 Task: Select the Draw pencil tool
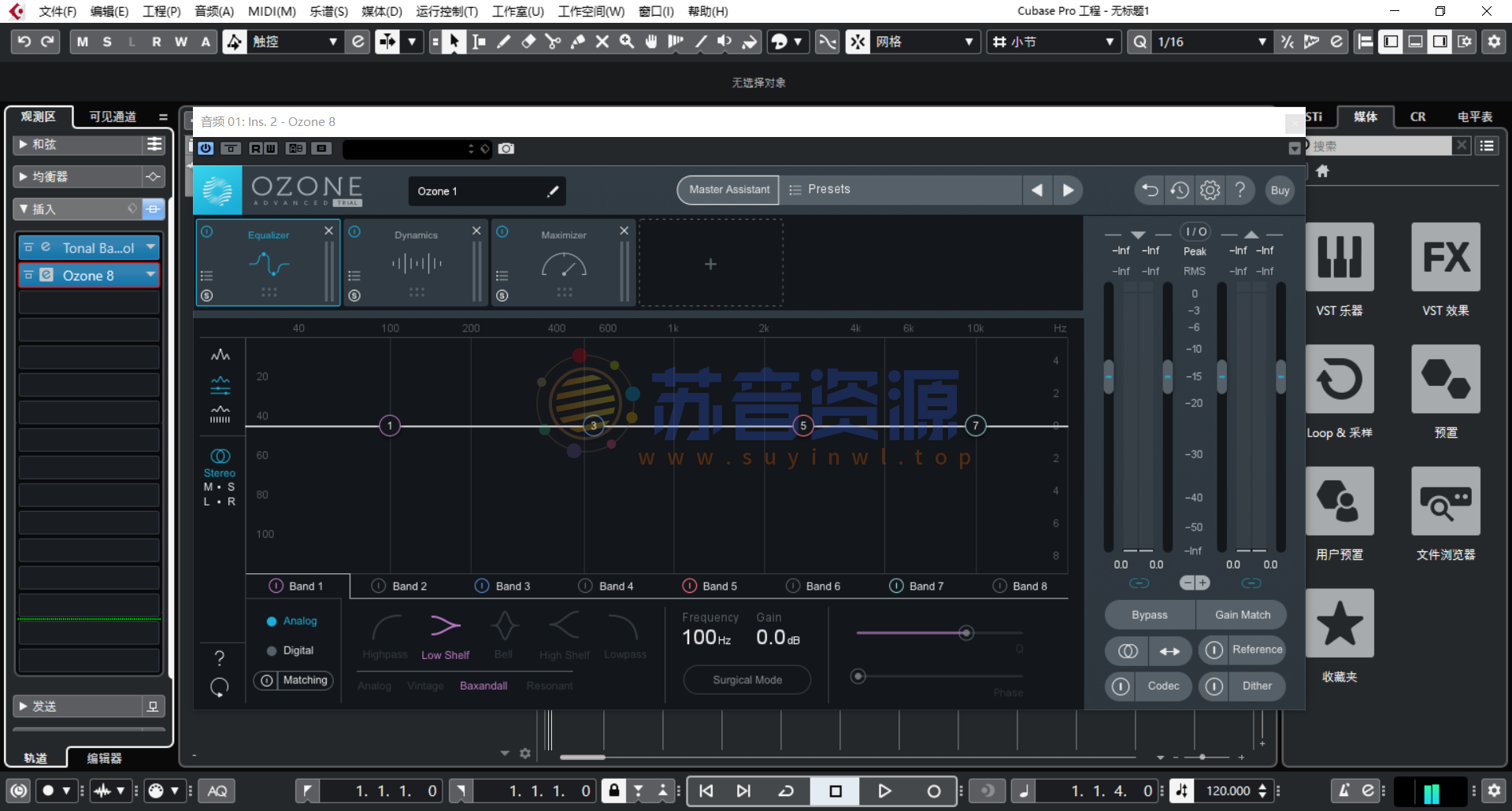click(504, 42)
